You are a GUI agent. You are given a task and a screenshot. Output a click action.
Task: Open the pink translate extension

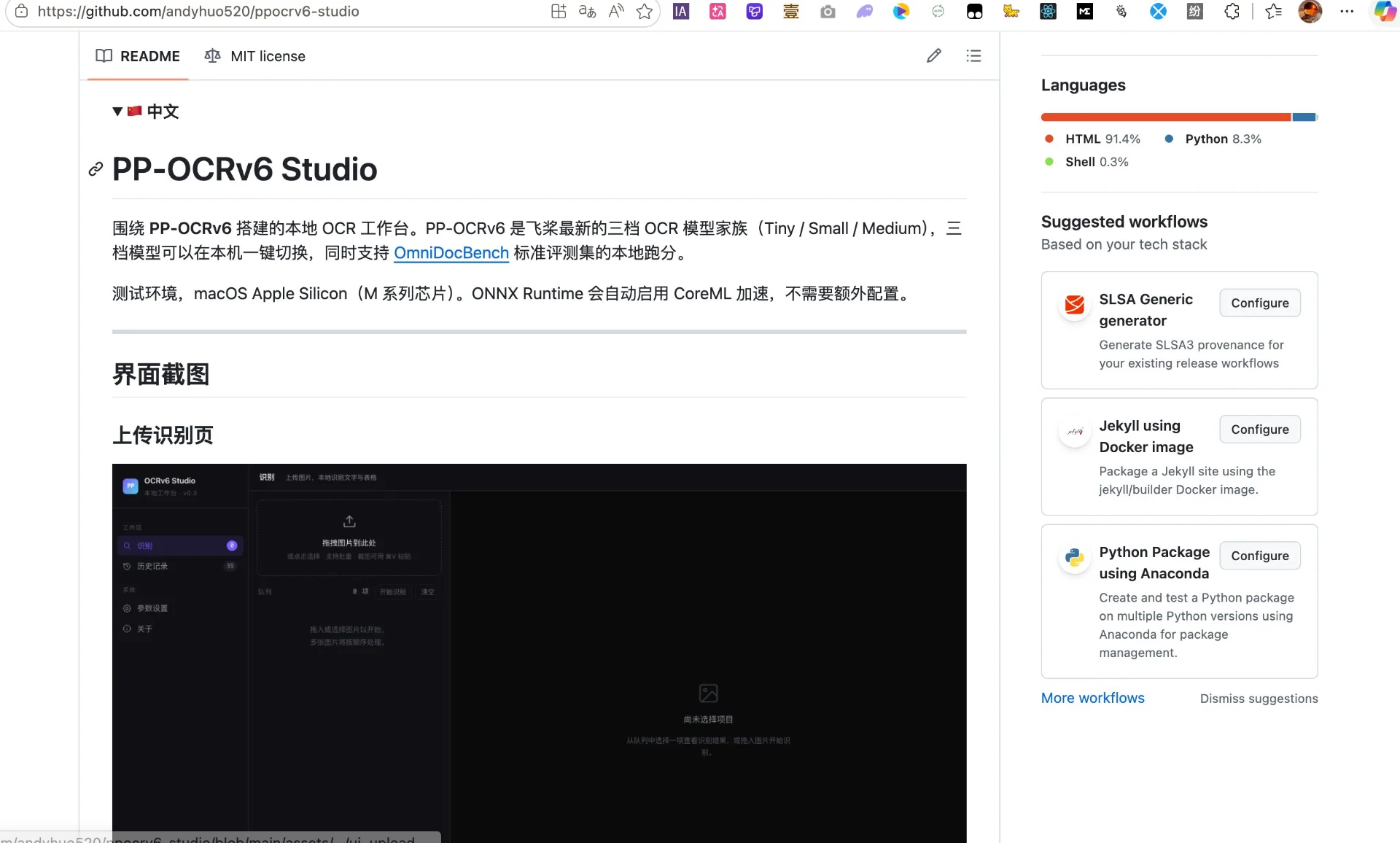(x=718, y=11)
